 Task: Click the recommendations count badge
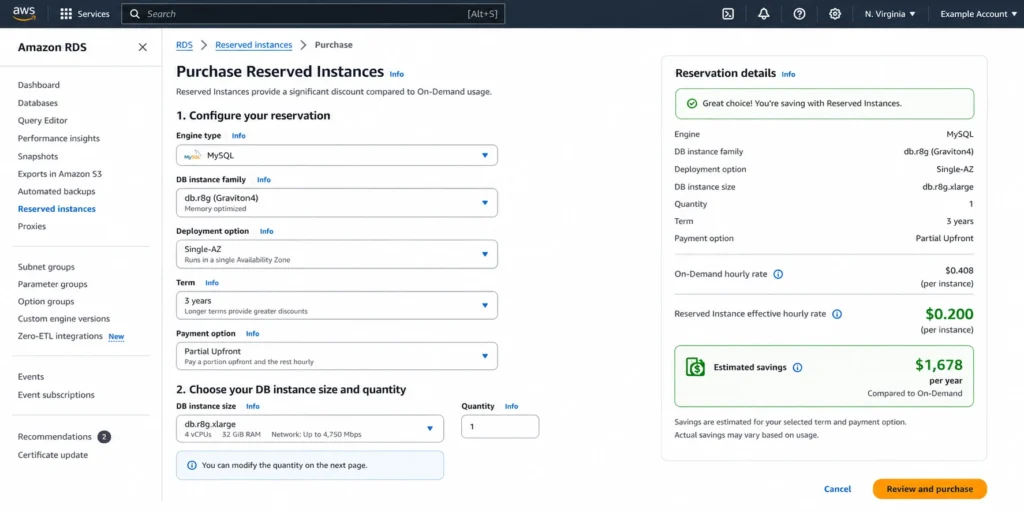(104, 437)
